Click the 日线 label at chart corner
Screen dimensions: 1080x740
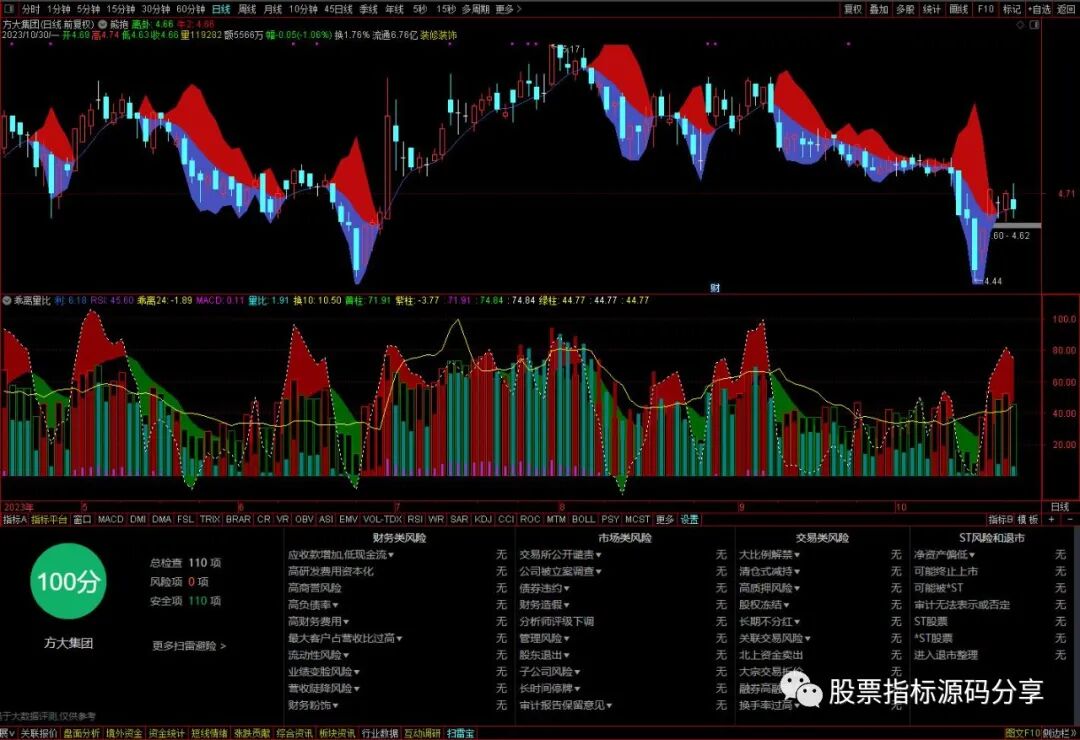(1060, 506)
